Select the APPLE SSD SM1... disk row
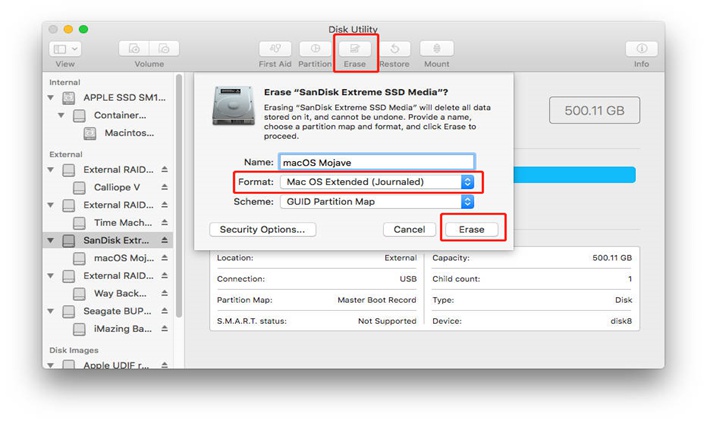 [108, 98]
